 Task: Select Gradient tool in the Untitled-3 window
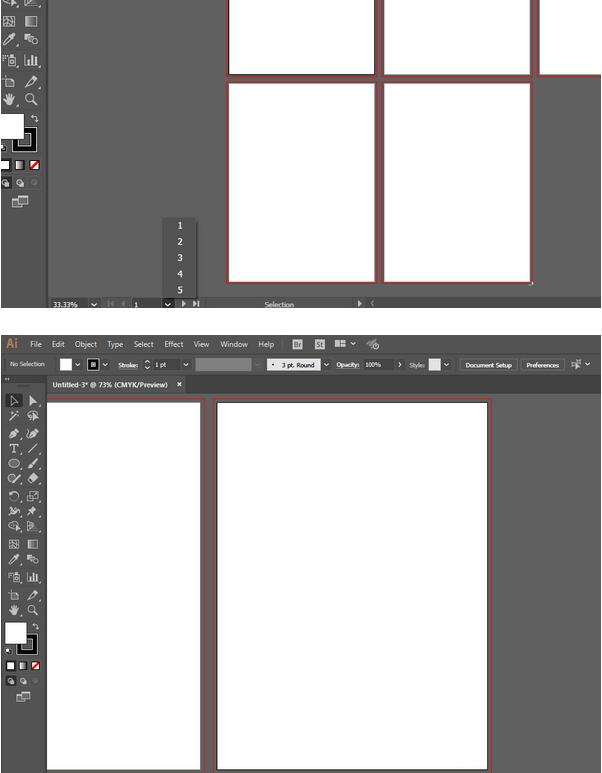[x=33, y=544]
